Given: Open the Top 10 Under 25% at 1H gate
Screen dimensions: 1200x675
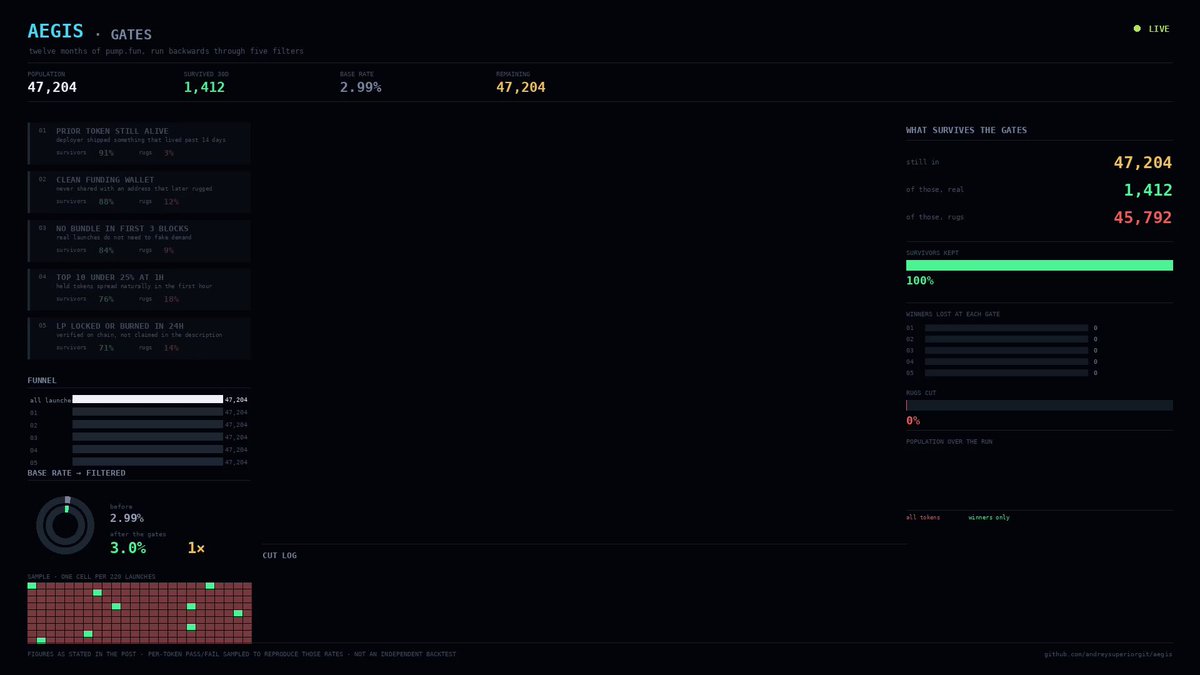Looking at the screenshot, I should [139, 289].
